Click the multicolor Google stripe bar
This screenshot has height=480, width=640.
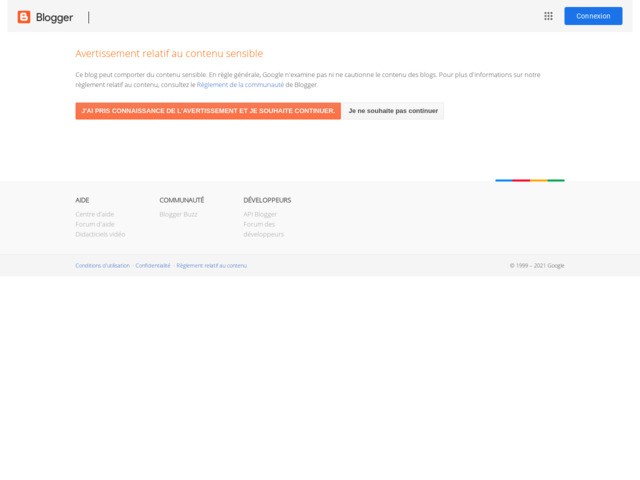pos(529,180)
